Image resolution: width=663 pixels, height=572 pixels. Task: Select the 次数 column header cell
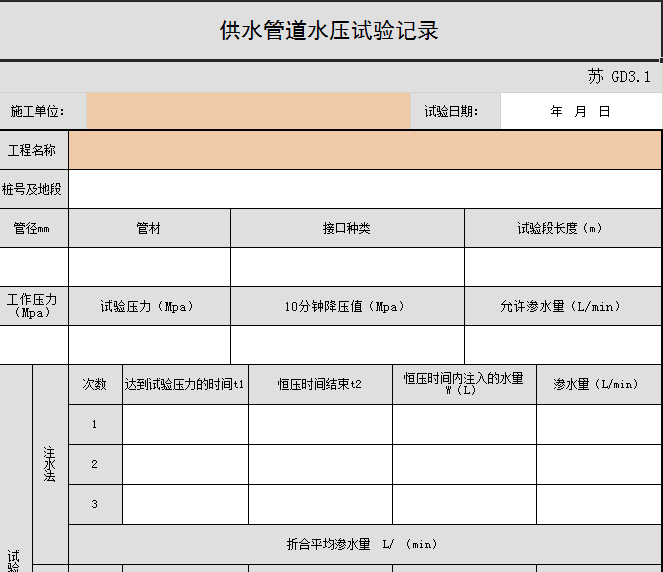(x=95, y=384)
